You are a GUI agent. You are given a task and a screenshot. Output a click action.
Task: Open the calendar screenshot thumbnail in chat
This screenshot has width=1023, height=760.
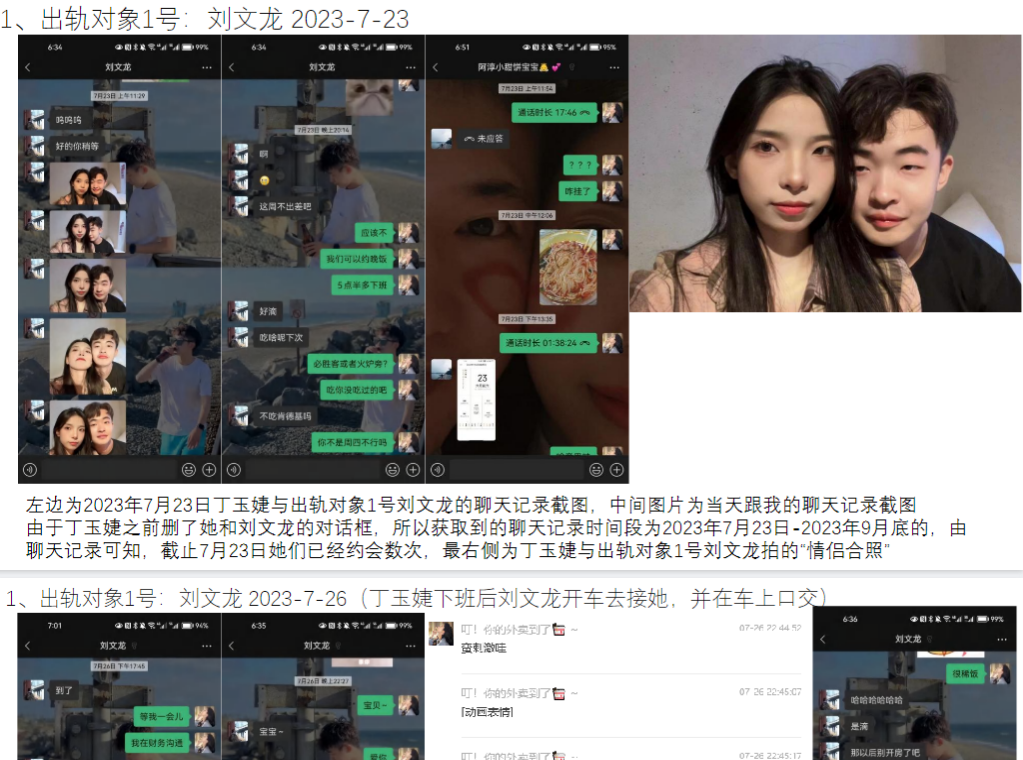476,399
